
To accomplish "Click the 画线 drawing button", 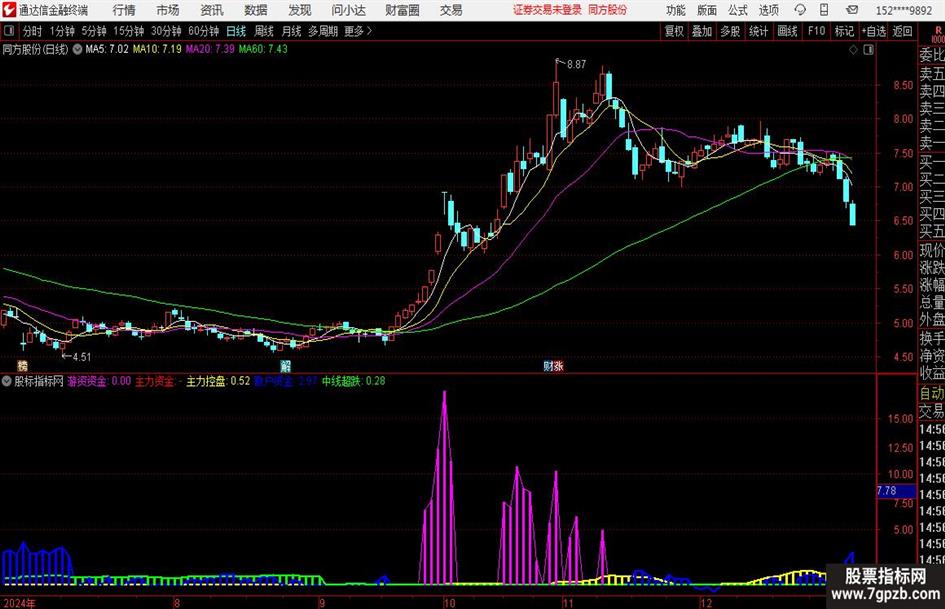I will (787, 31).
